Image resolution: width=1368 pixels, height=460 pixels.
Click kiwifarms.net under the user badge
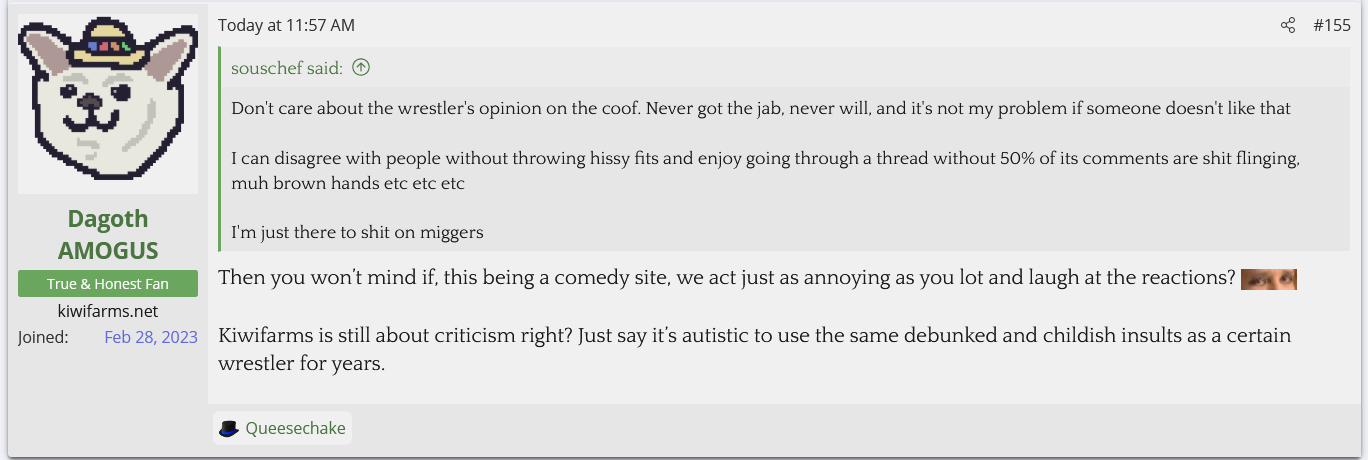pos(107,312)
